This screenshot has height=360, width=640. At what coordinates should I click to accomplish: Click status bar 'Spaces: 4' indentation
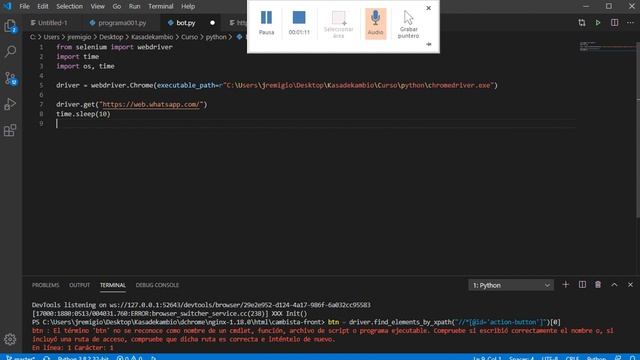[521, 358]
